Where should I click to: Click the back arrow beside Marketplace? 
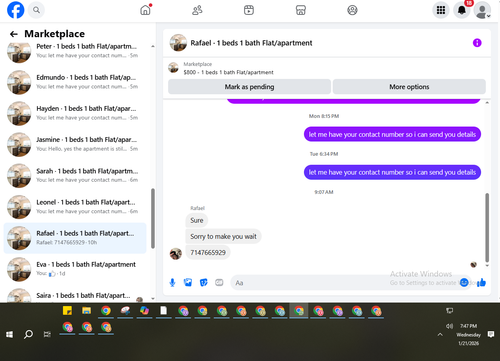pyautogui.click(x=14, y=34)
